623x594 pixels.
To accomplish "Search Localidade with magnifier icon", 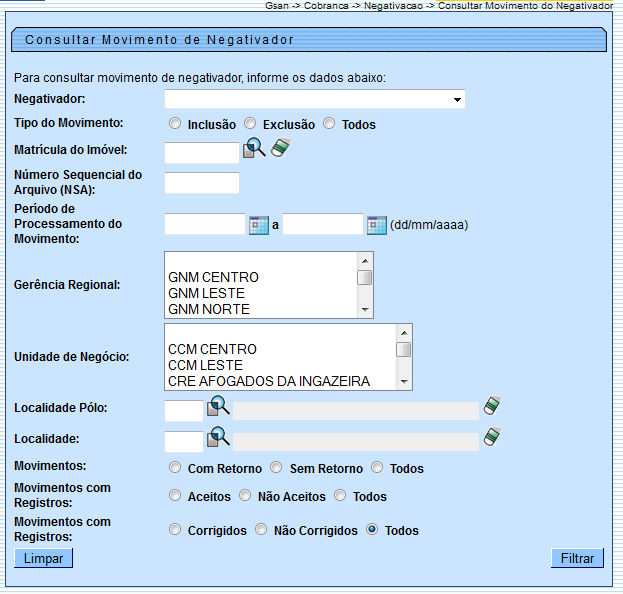I will [x=218, y=437].
